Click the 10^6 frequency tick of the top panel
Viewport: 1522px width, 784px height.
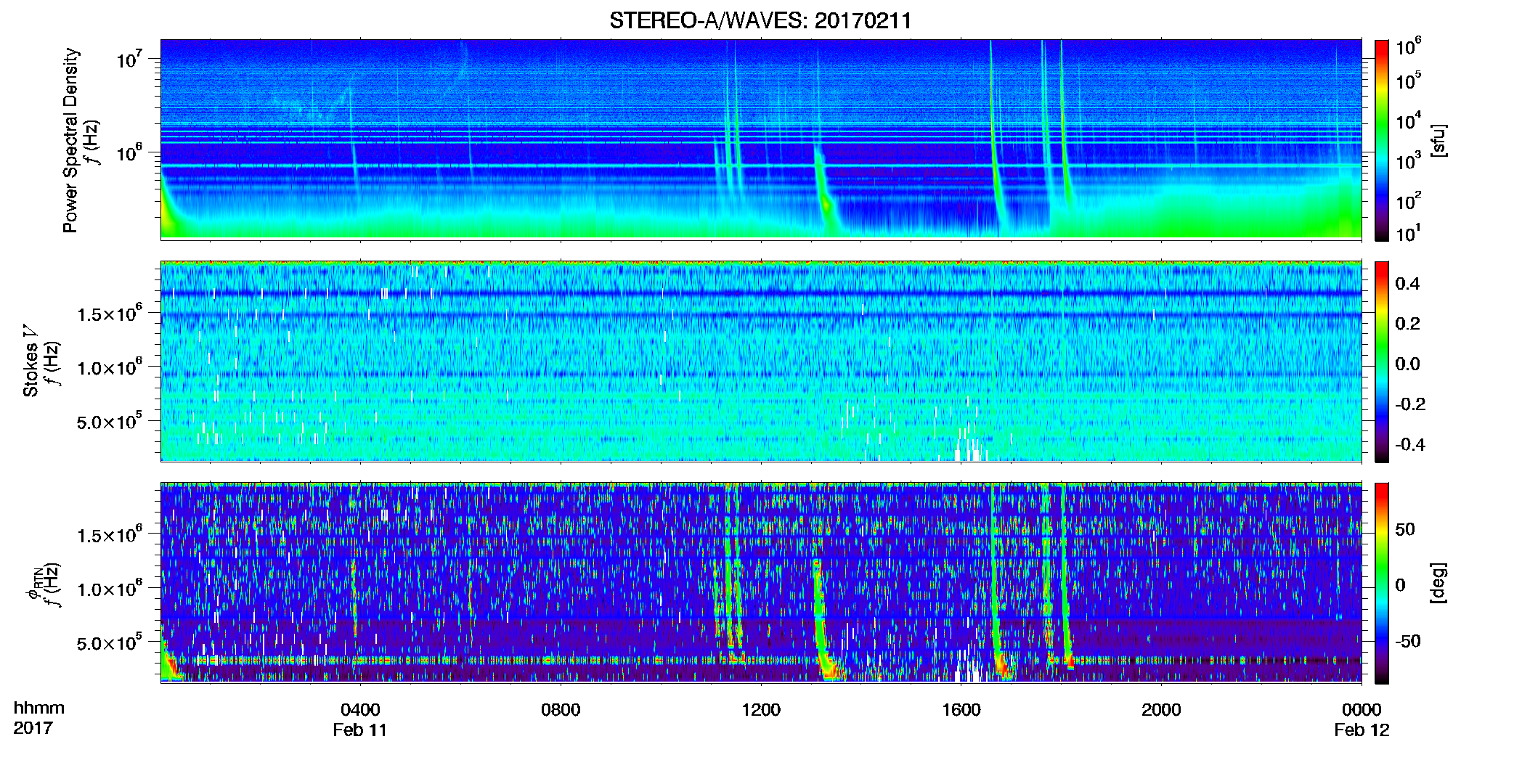(130, 152)
